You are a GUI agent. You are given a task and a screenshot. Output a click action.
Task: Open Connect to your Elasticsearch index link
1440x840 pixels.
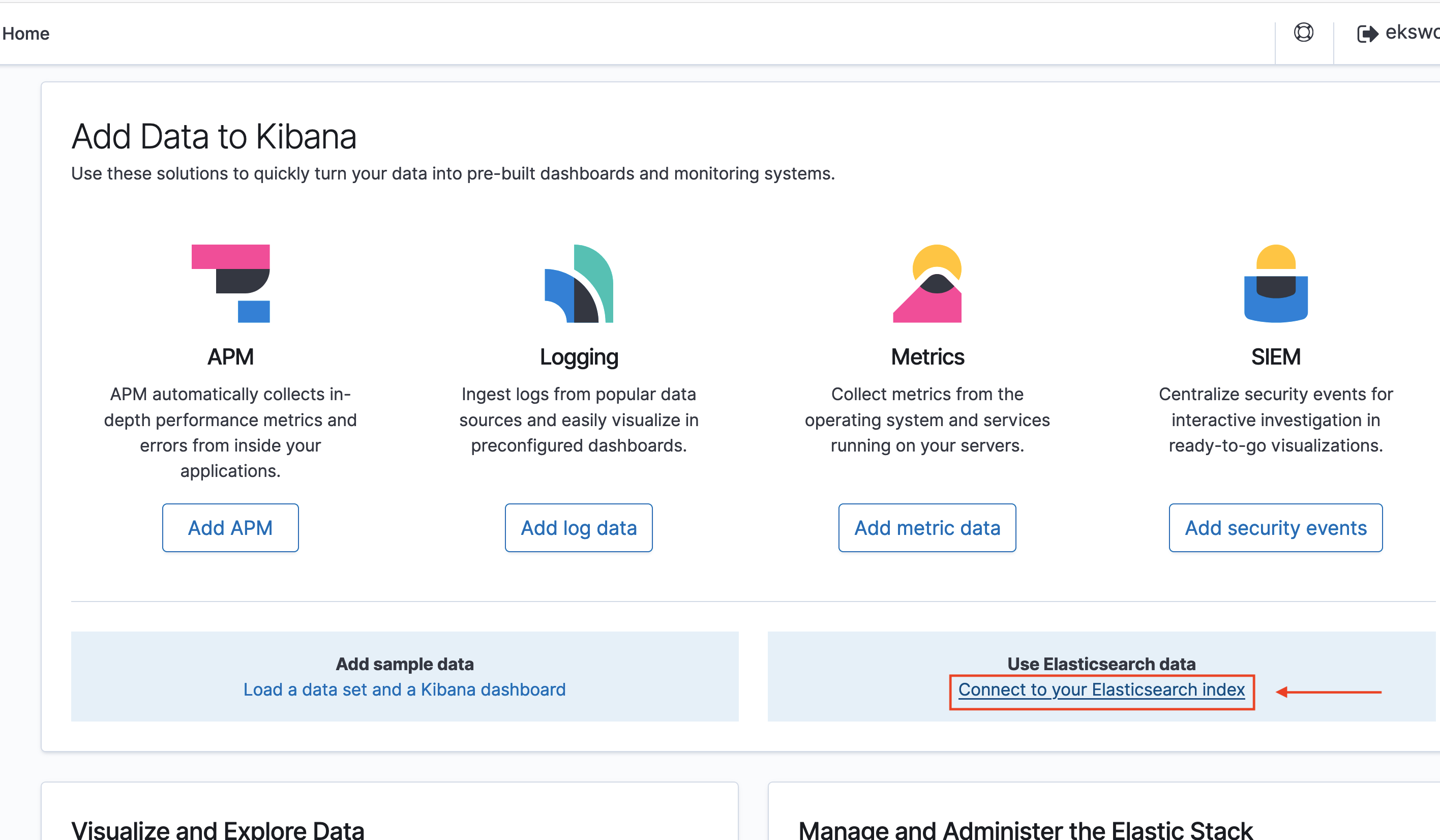click(x=1101, y=689)
